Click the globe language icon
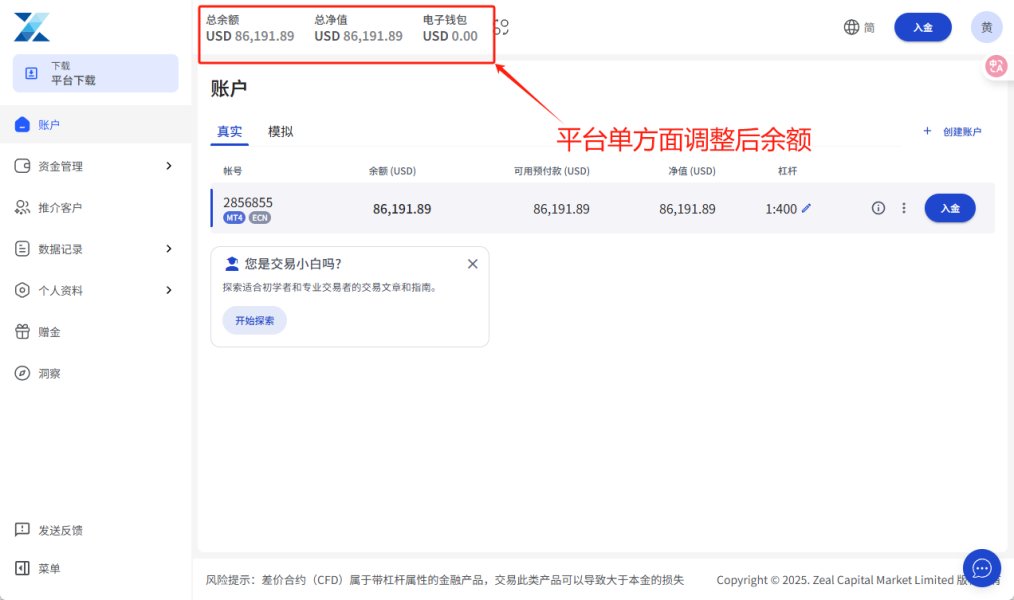1014x600 pixels. pyautogui.click(x=852, y=27)
